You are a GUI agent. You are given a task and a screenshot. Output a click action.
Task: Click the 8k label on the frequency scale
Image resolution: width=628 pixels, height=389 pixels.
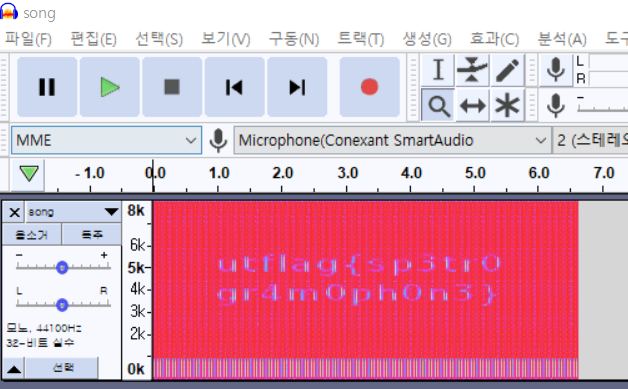pyautogui.click(x=136, y=210)
